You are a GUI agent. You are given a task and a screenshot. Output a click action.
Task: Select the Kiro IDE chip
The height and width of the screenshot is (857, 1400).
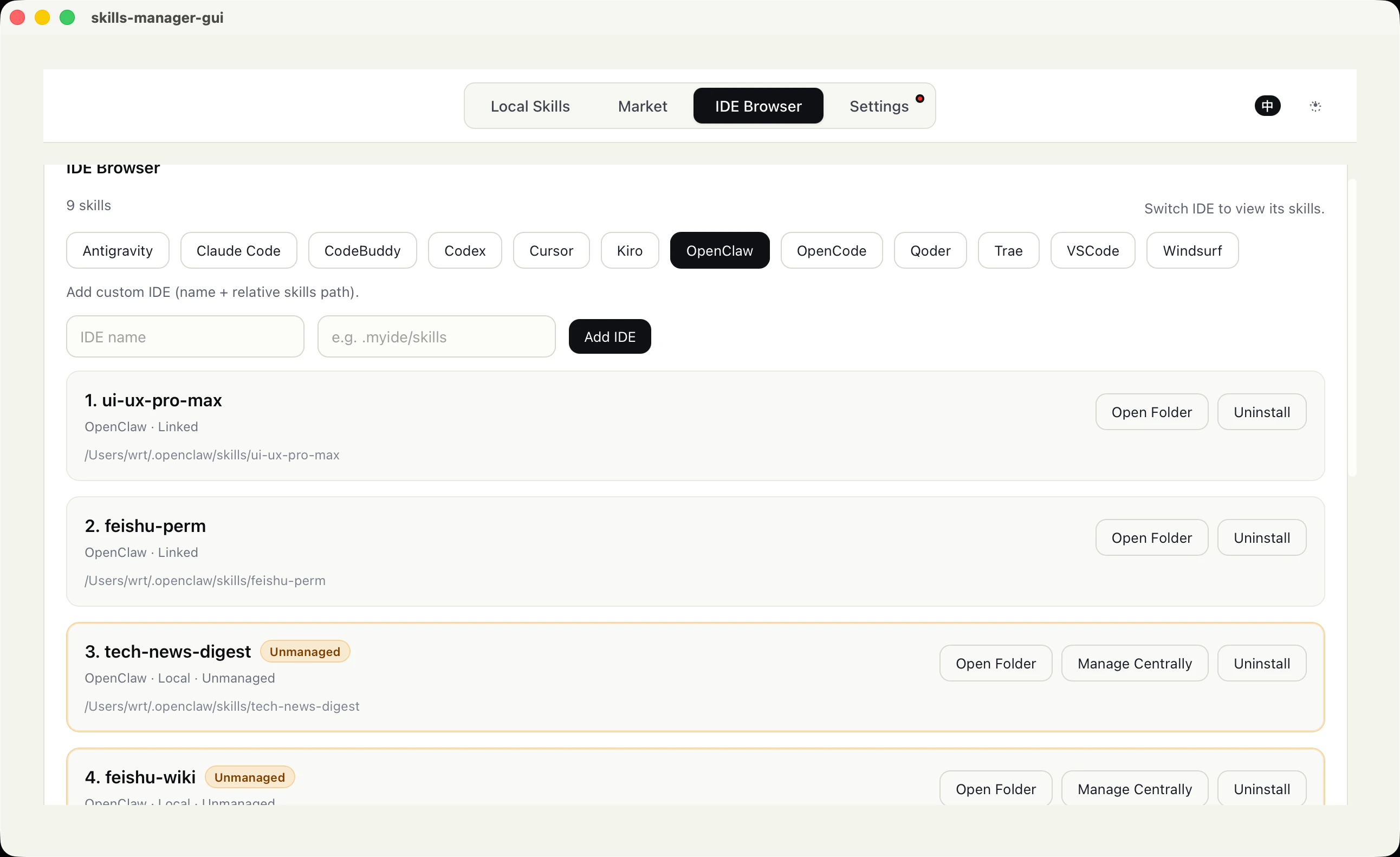click(x=630, y=250)
